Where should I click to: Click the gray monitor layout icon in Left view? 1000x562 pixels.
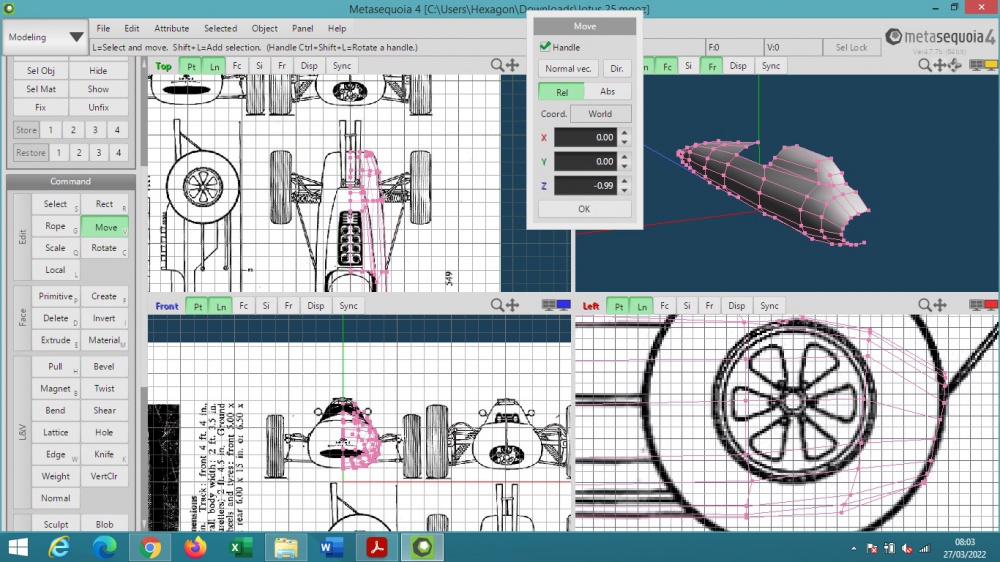(976, 305)
